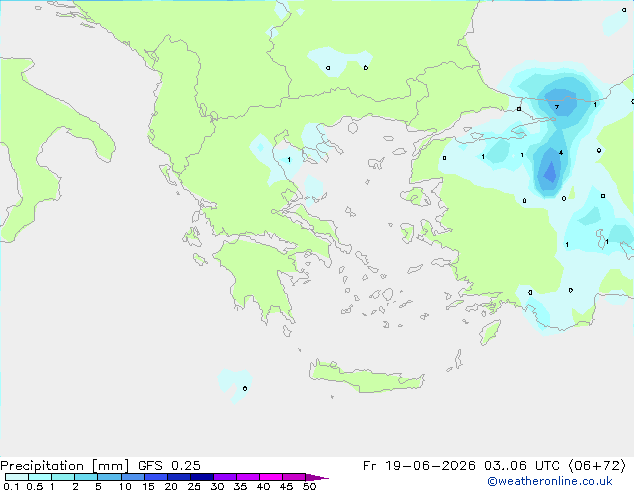
Task: Click the legend tick label '50'
Action: (x=309, y=486)
